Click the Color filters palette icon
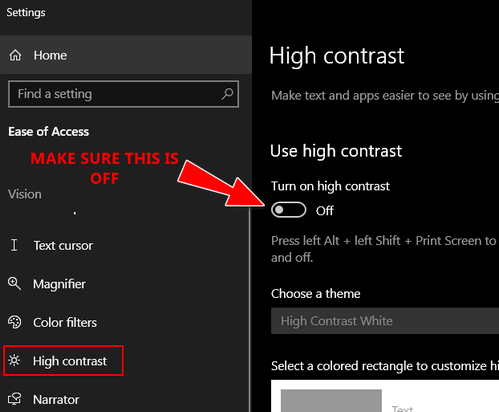The height and width of the screenshot is (412, 499). pos(14,322)
